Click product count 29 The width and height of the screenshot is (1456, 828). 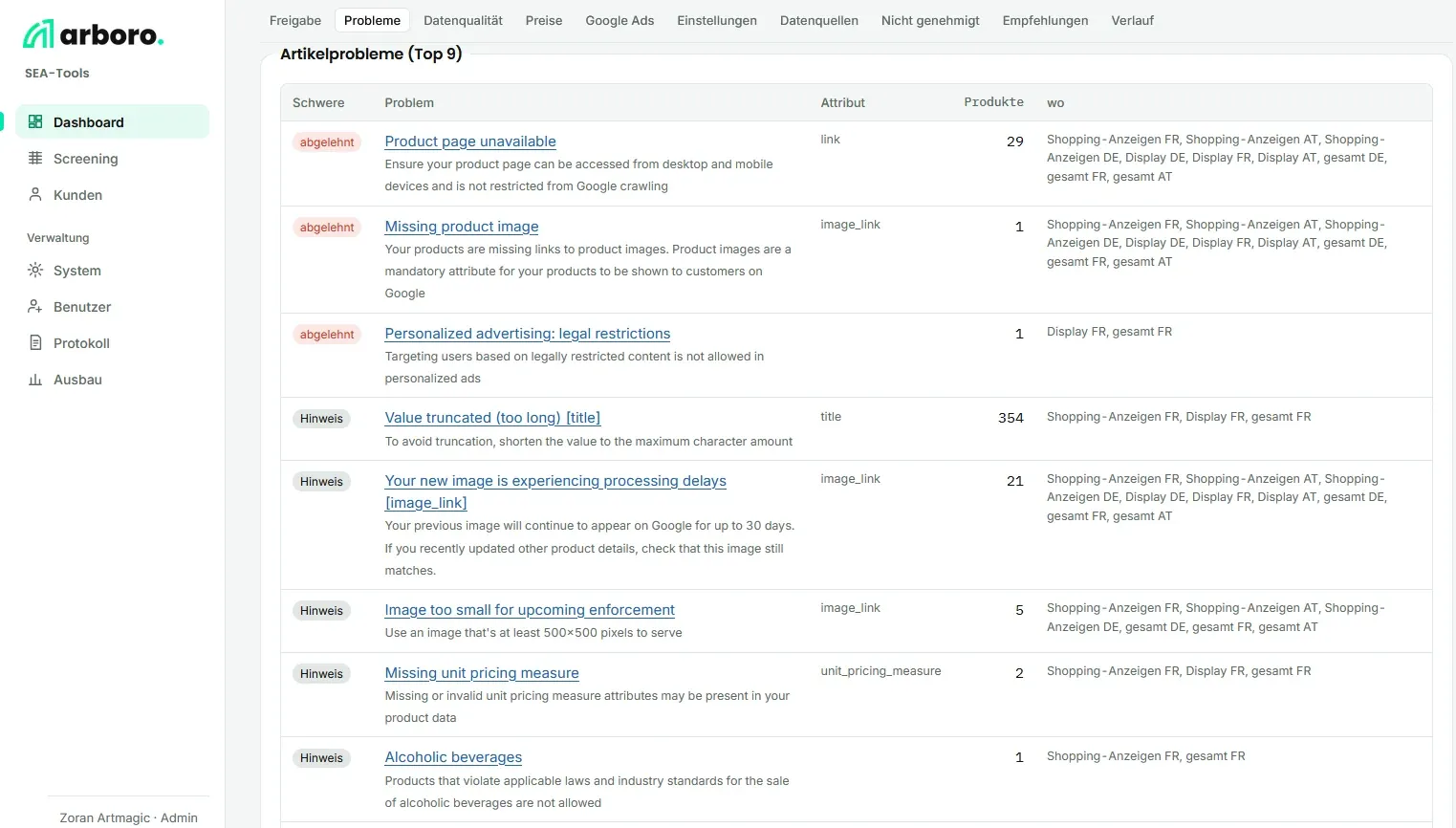pyautogui.click(x=1015, y=142)
